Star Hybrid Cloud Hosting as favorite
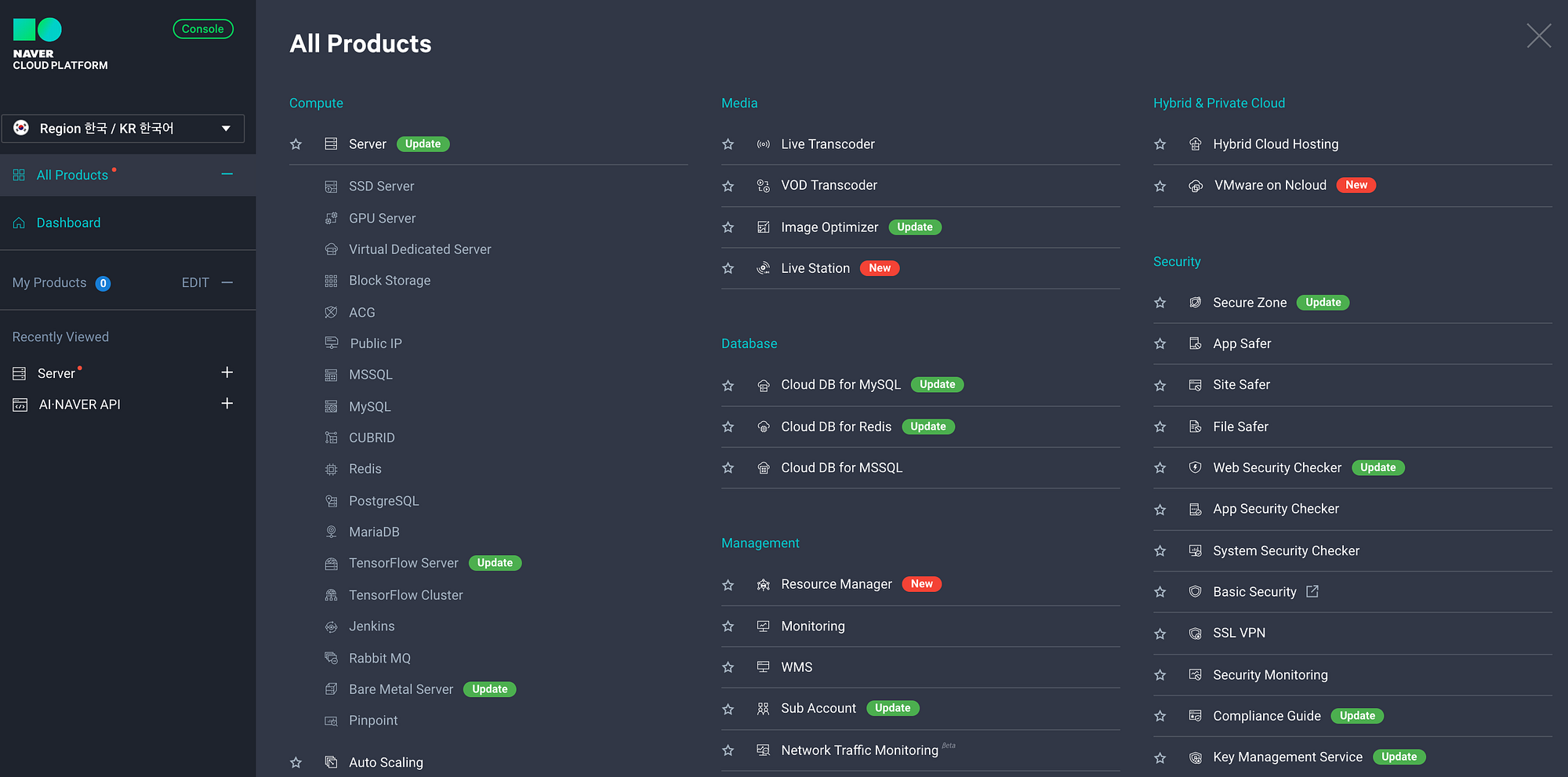The height and width of the screenshot is (777, 1568). [1160, 144]
